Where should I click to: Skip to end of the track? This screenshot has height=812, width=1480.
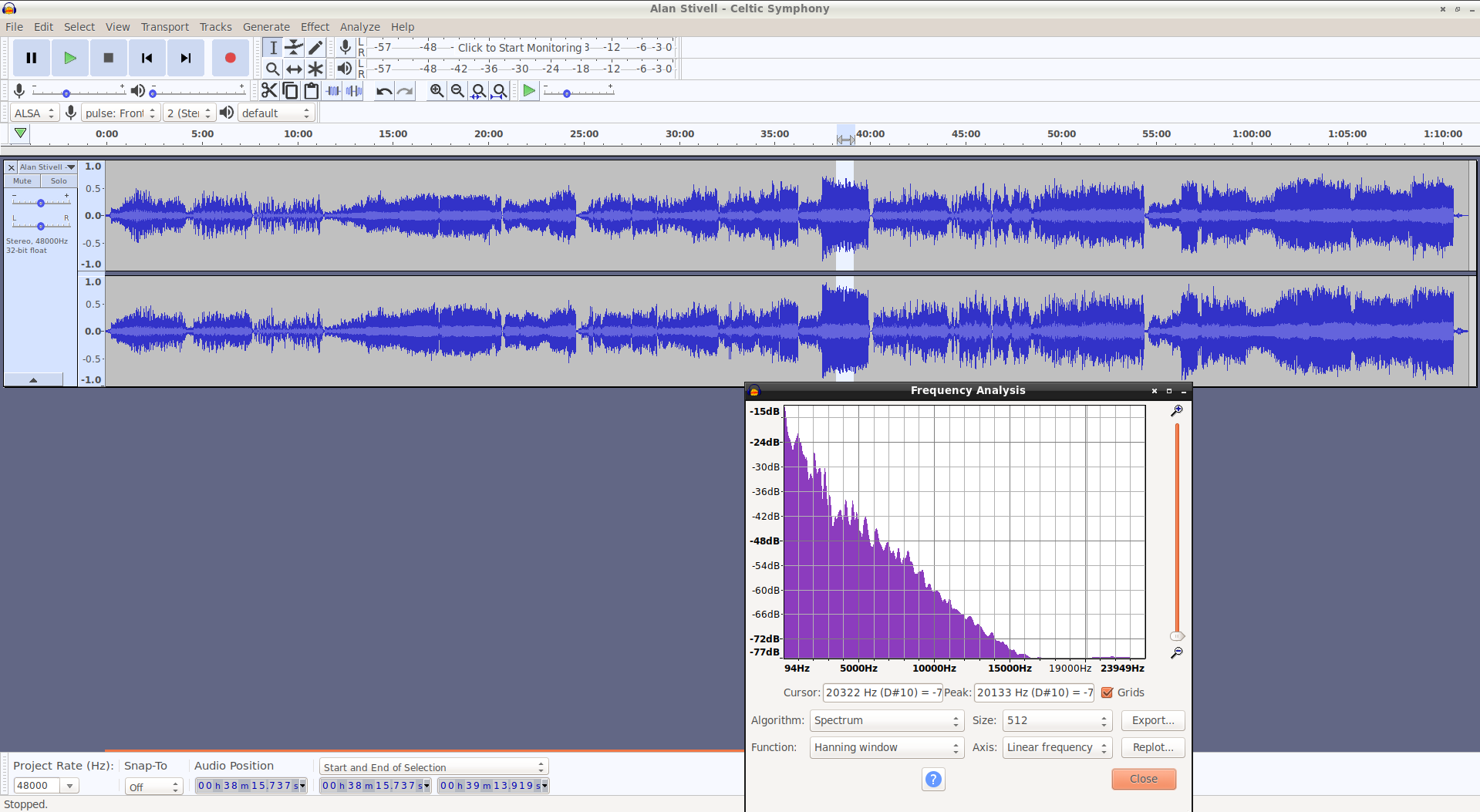point(186,58)
